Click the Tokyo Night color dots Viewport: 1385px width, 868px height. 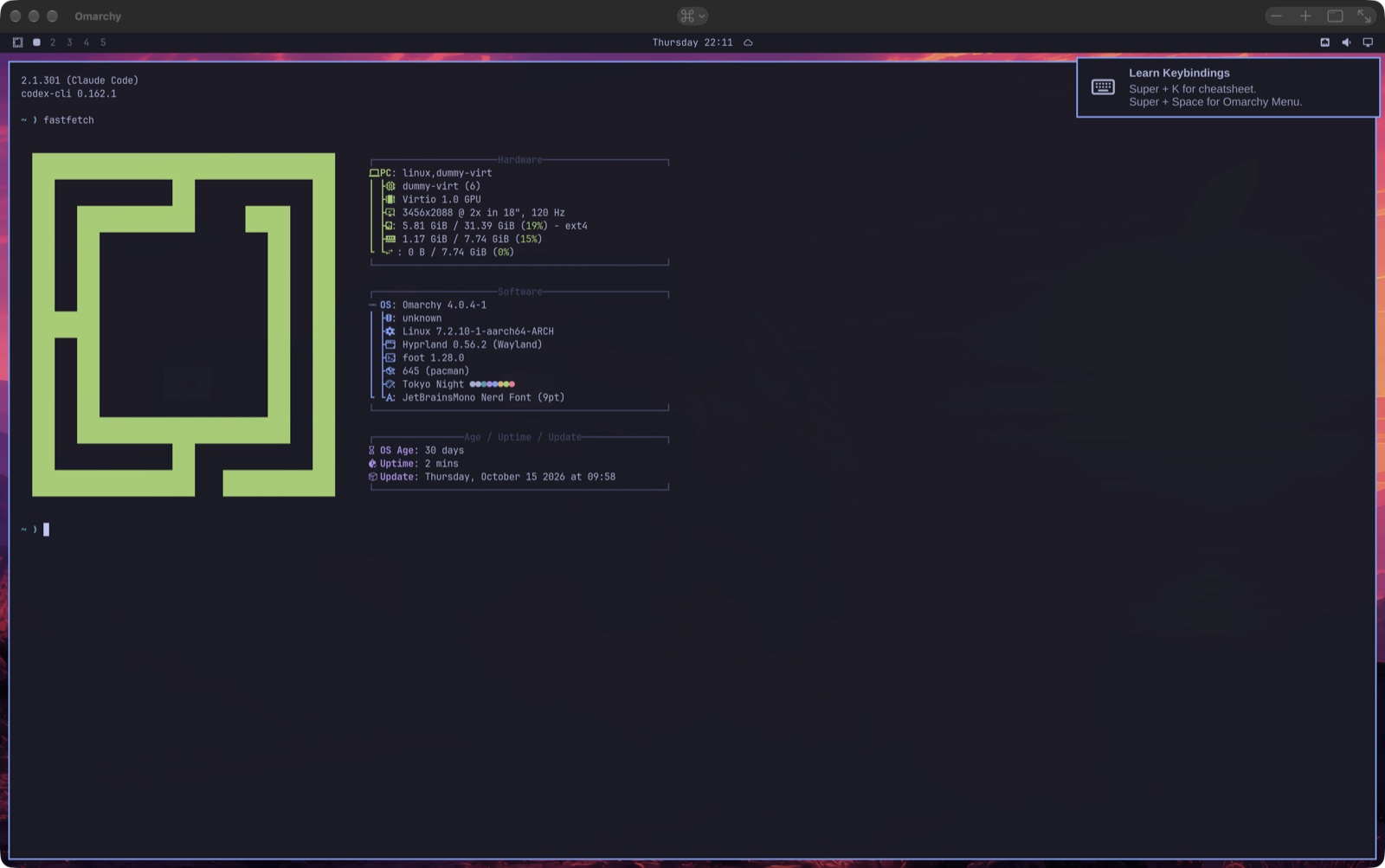pyautogui.click(x=492, y=384)
